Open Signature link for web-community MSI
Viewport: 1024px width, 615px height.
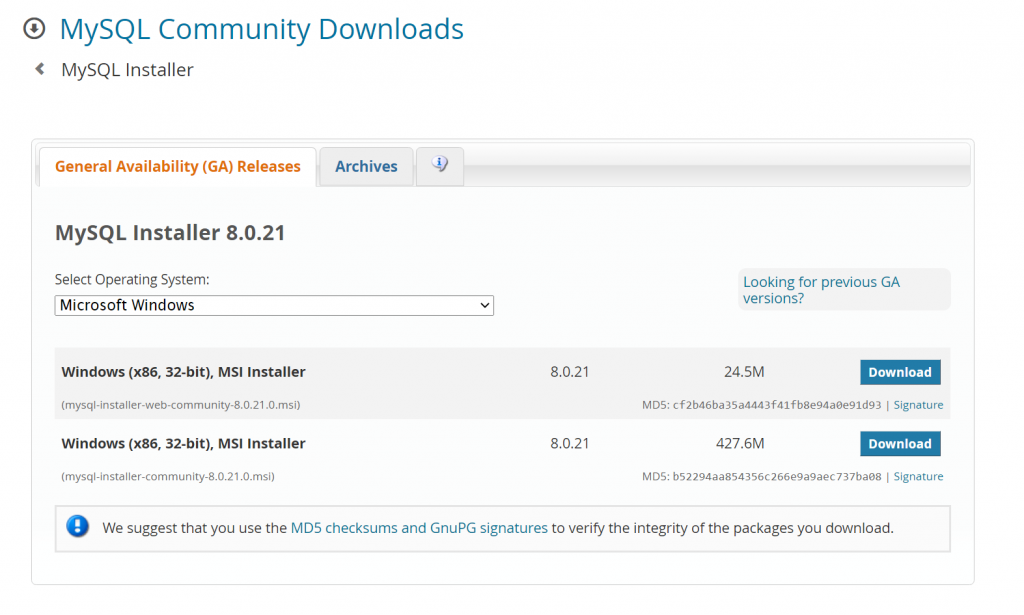click(x=918, y=405)
